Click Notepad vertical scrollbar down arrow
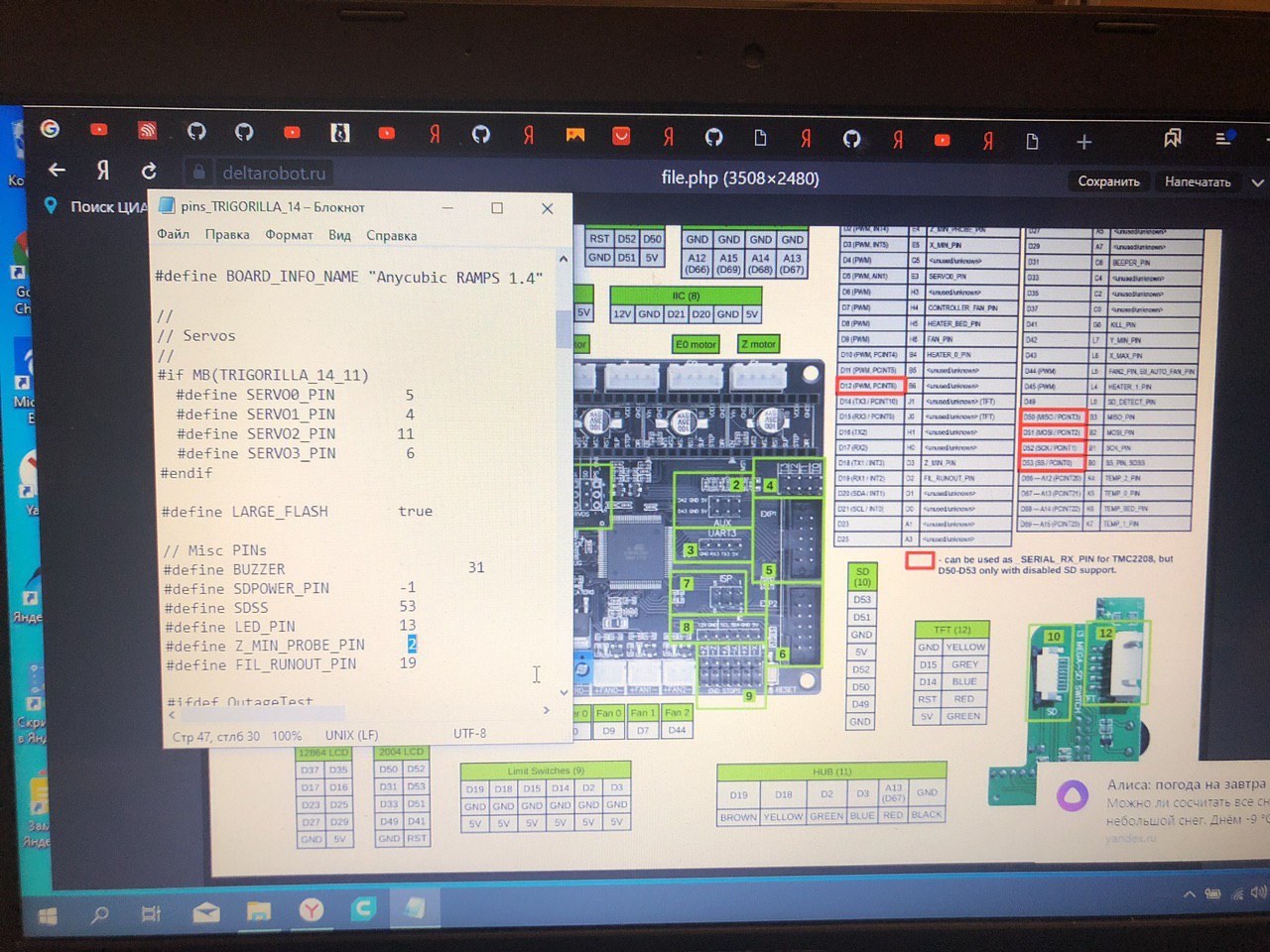The image size is (1270, 952). (564, 693)
